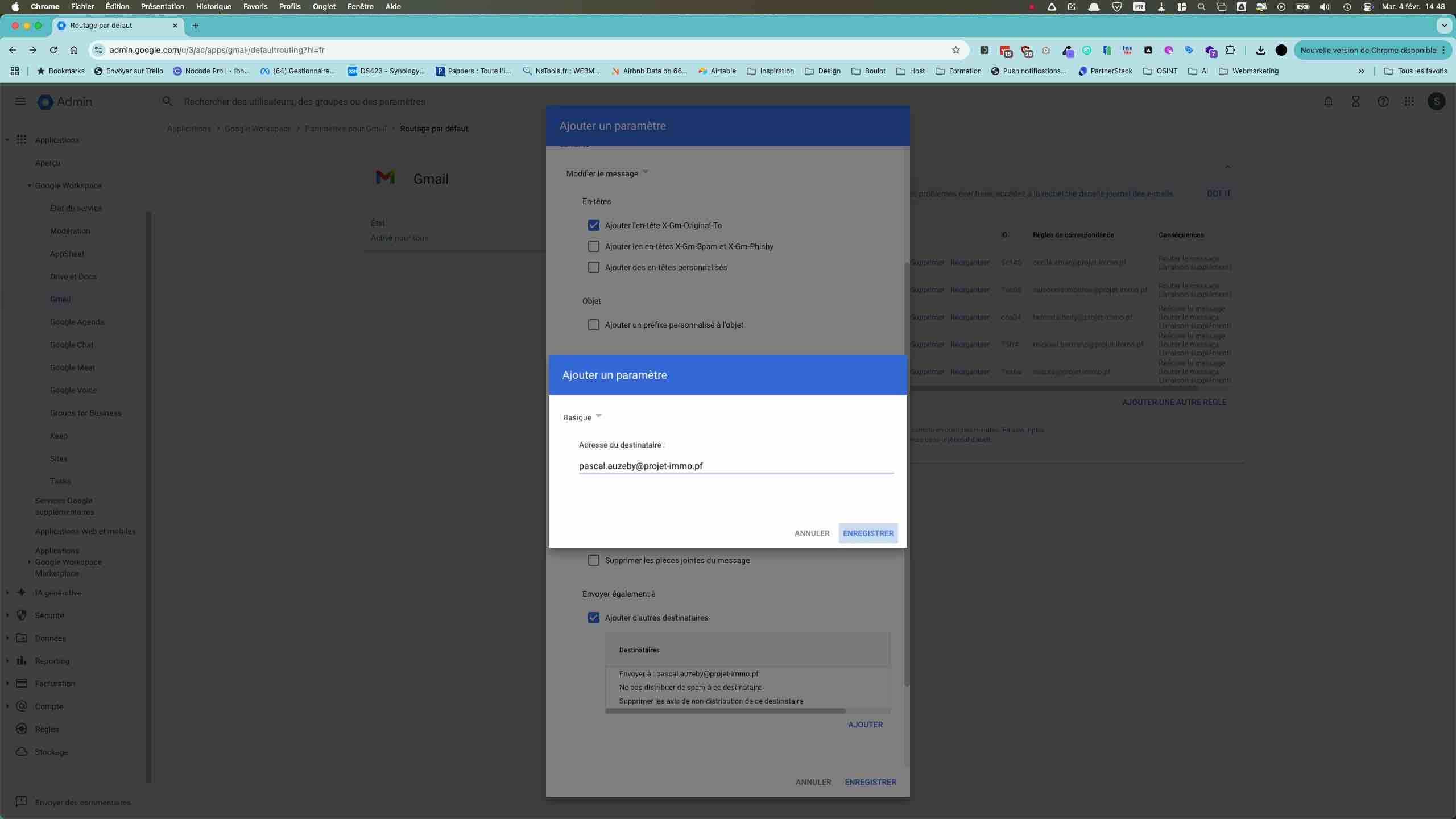Open the Fichier menu
The width and height of the screenshot is (1456, 819).
[82, 7]
